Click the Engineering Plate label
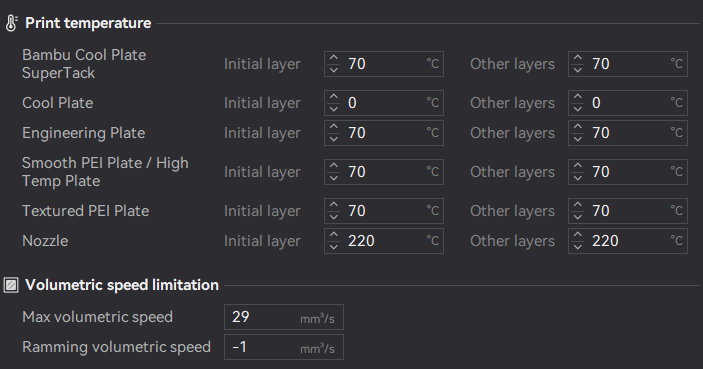Image resolution: width=703 pixels, height=369 pixels. click(x=84, y=133)
